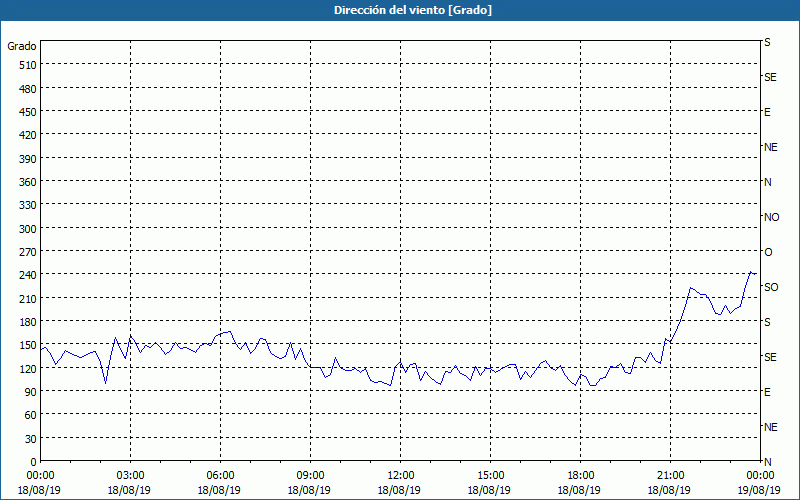Click the 0 value at the y-axis bottom
Screen dimensions: 800x500
pos(33,462)
